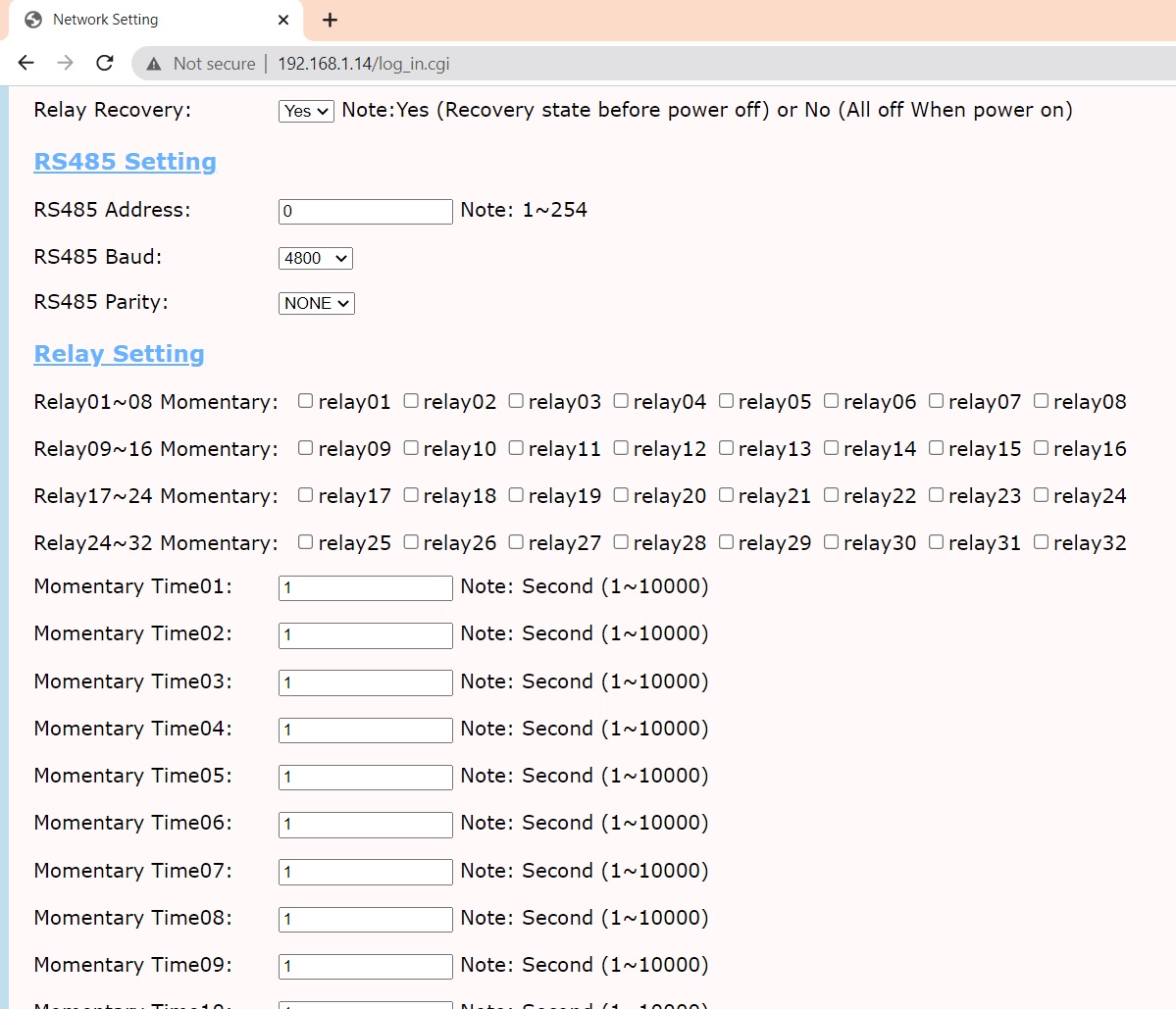Viewport: 1176px width, 1009px height.
Task: Click the Momentary Time01 input field
Action: (365, 587)
